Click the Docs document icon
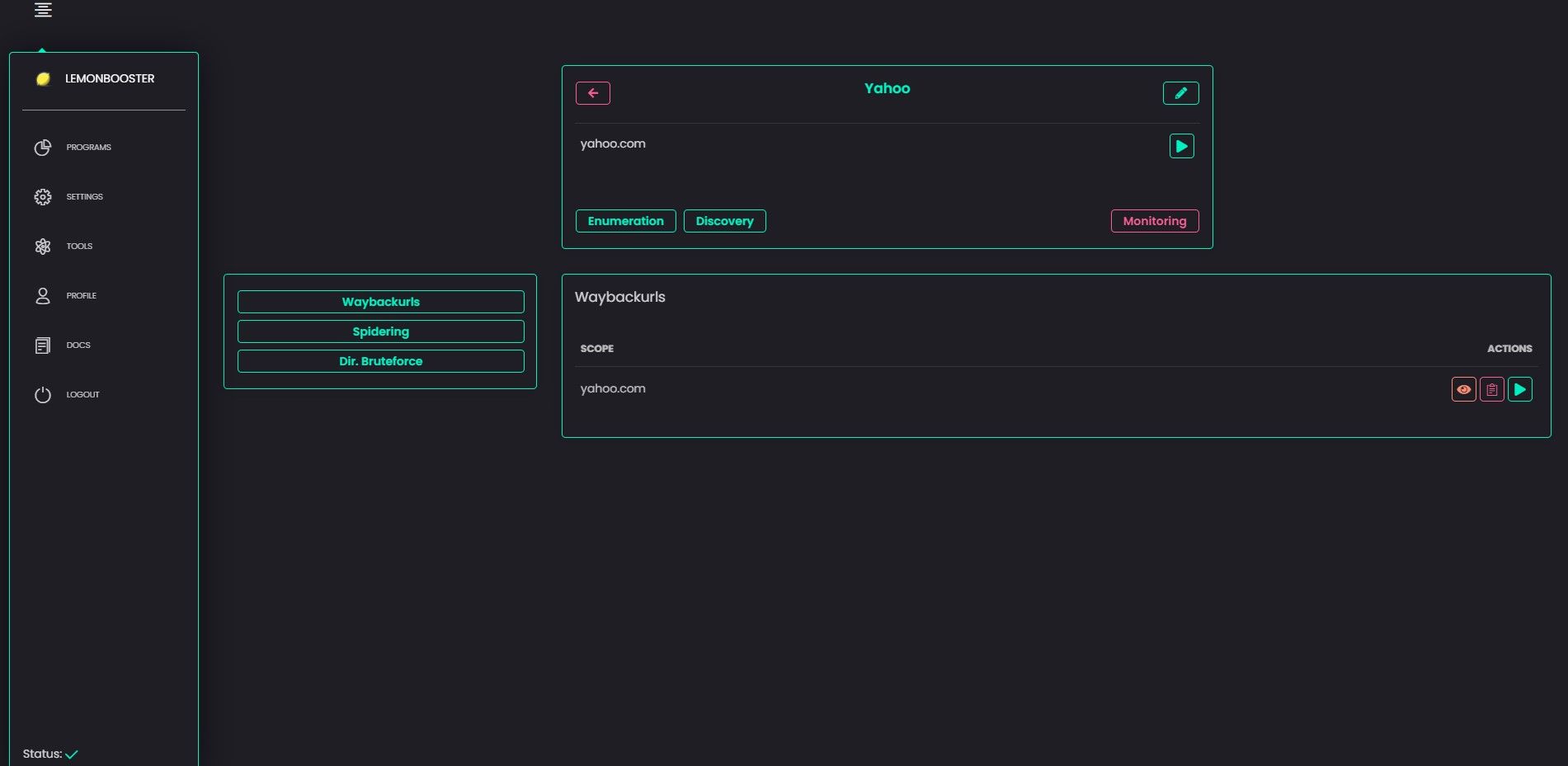Screen dimensions: 1568x766 click(43, 345)
